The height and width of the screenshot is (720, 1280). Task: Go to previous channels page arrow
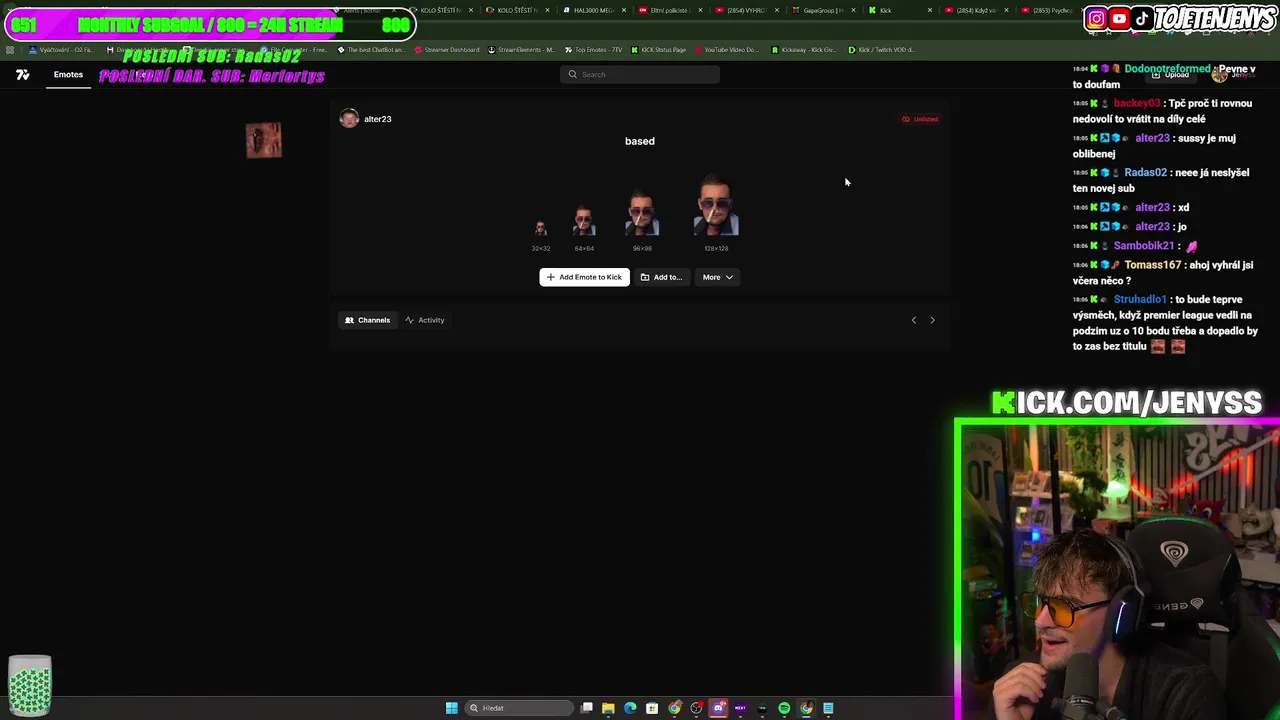point(913,320)
